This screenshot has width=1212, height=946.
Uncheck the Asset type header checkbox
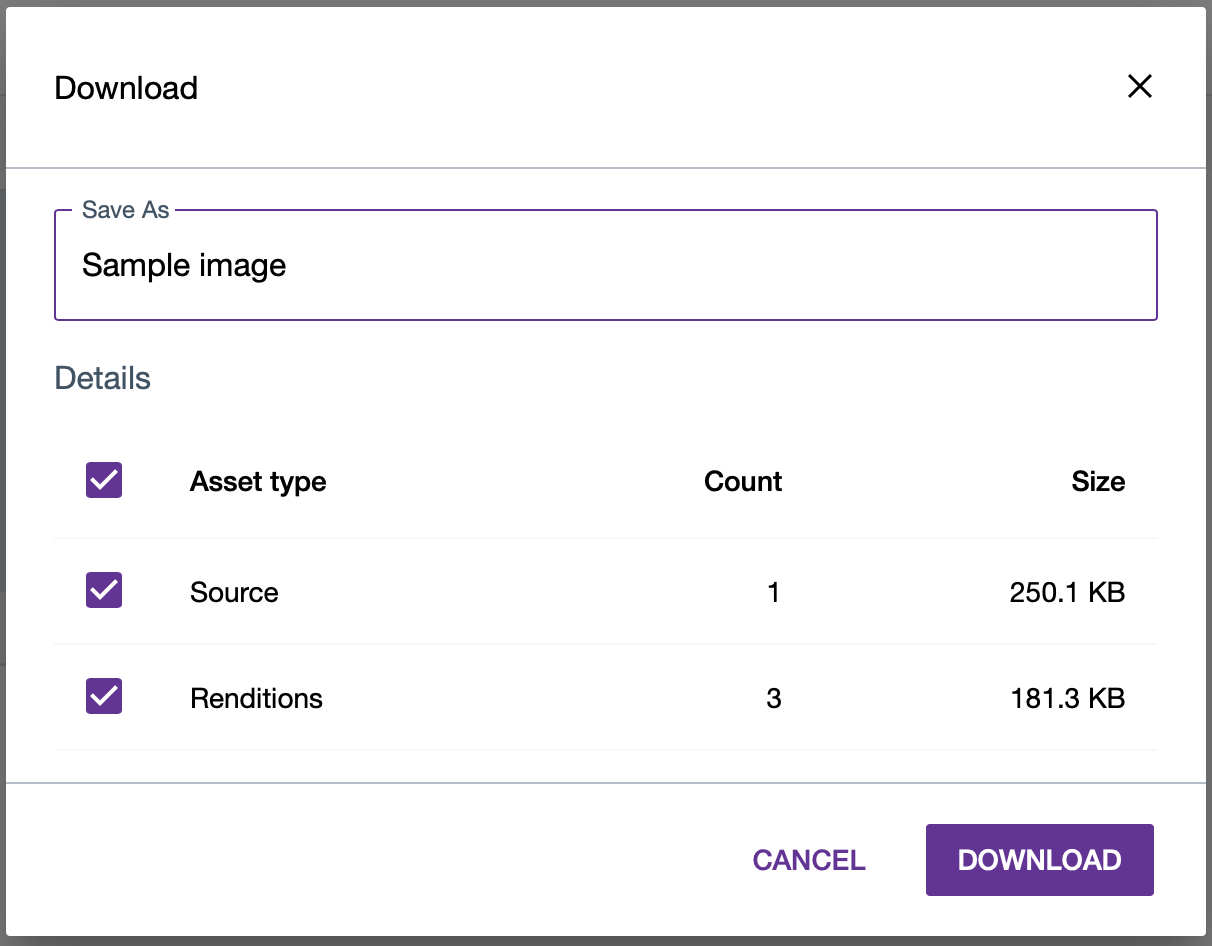click(103, 480)
